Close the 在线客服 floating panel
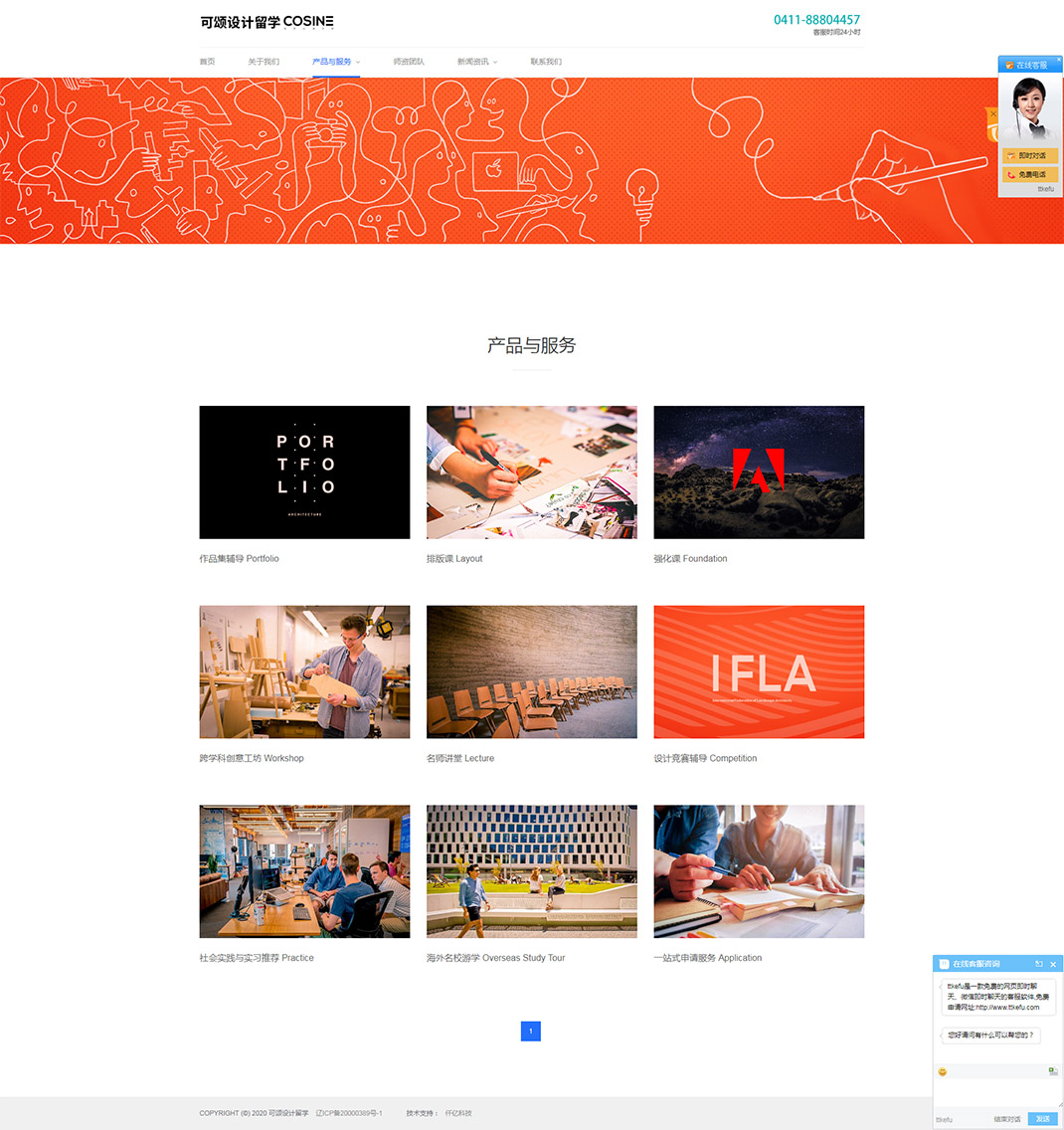The width and height of the screenshot is (1064, 1130). tap(1058, 59)
